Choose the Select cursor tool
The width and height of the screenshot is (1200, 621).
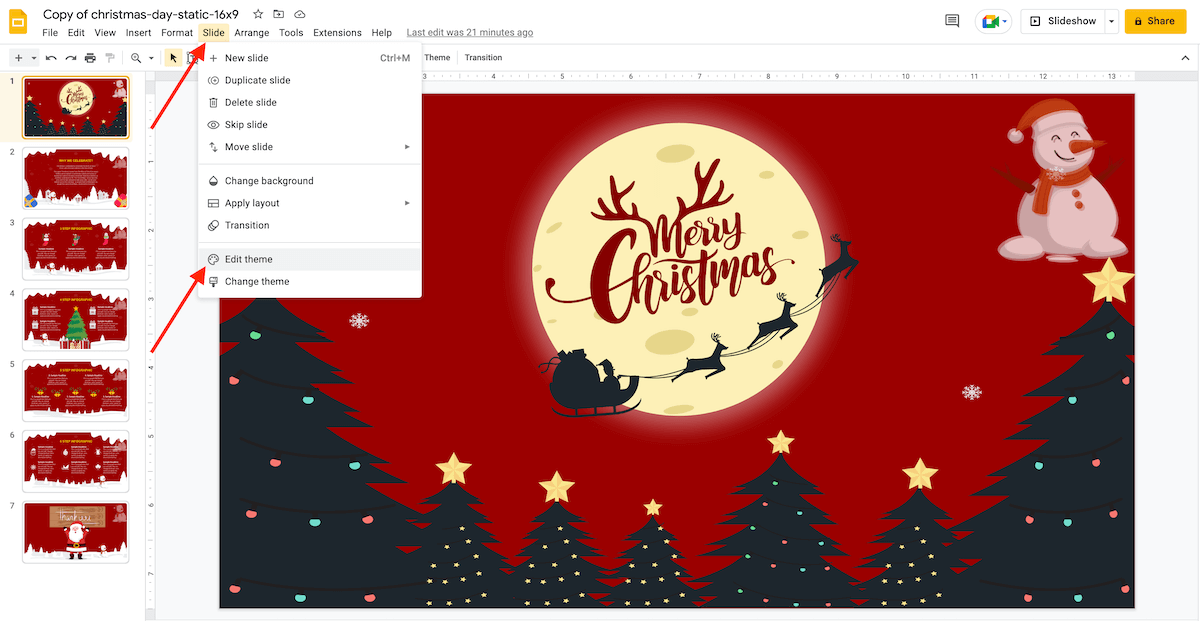point(173,58)
